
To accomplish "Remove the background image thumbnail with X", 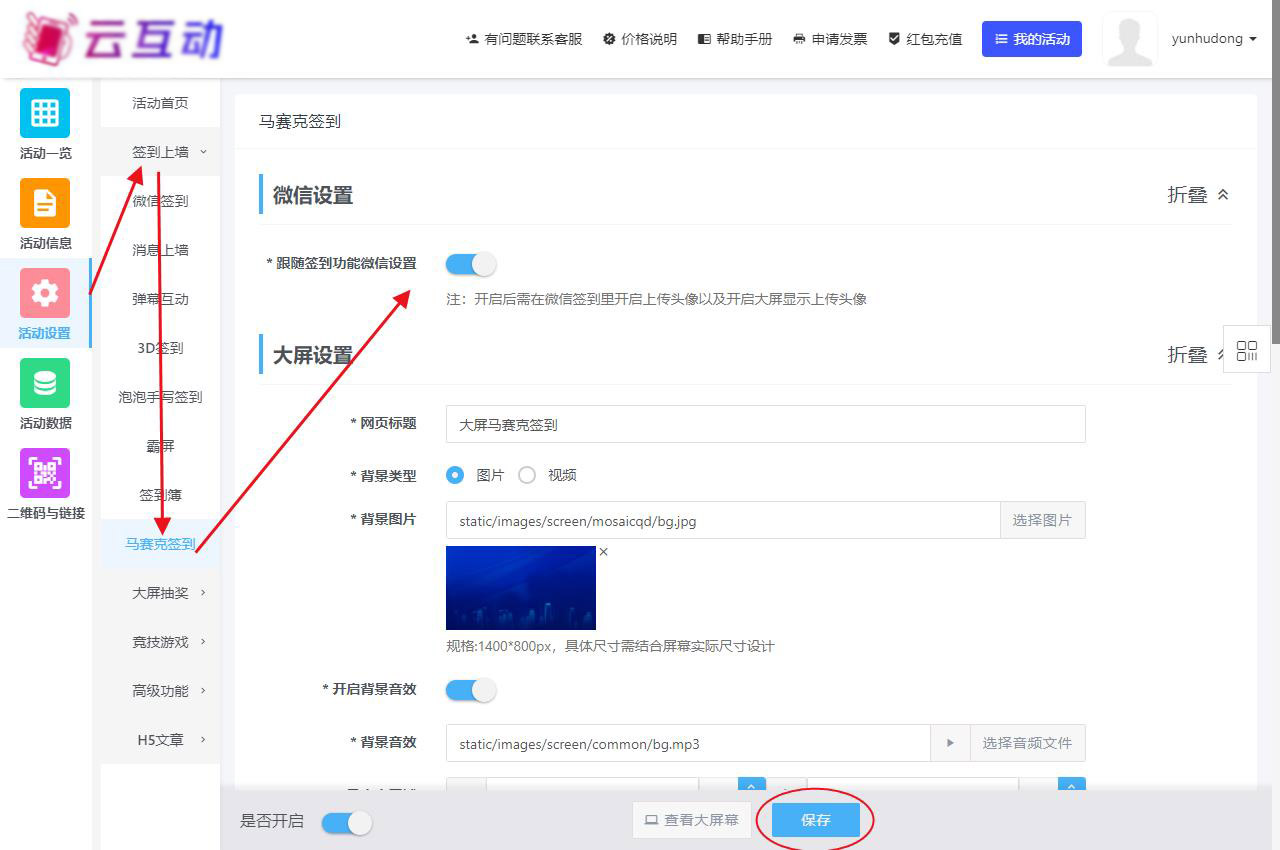I will 603,552.
